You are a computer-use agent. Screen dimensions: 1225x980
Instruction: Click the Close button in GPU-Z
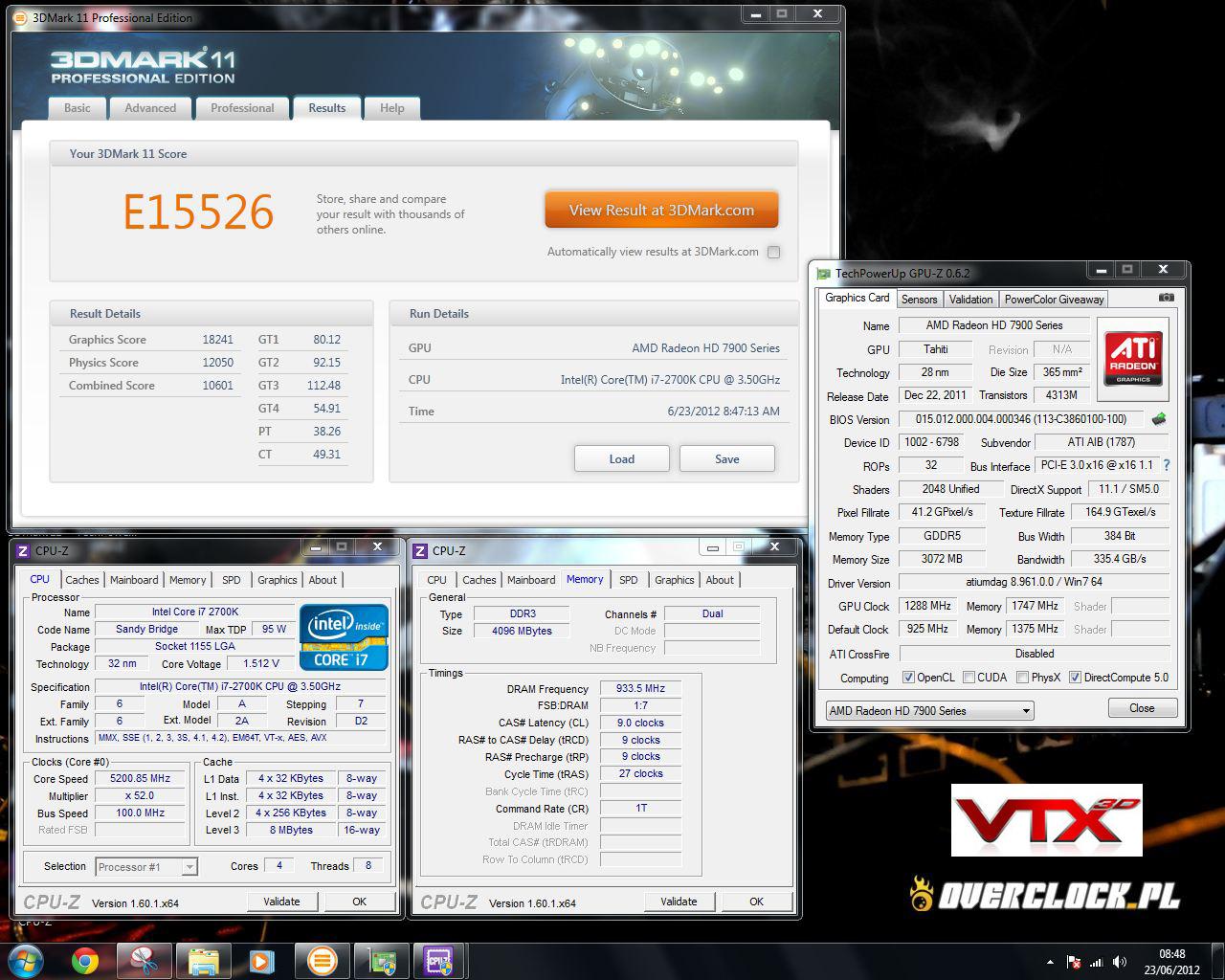[1142, 708]
